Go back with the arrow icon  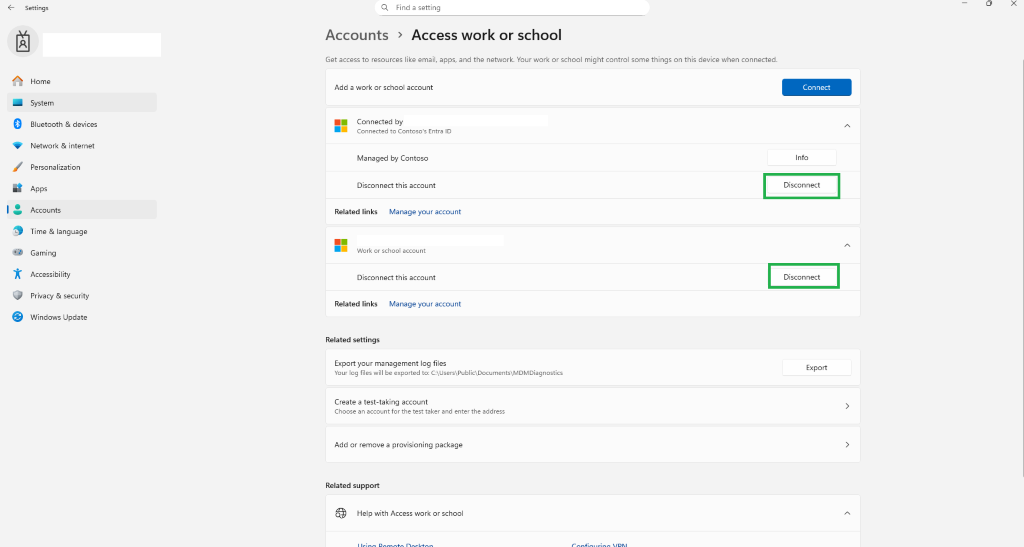click(11, 8)
